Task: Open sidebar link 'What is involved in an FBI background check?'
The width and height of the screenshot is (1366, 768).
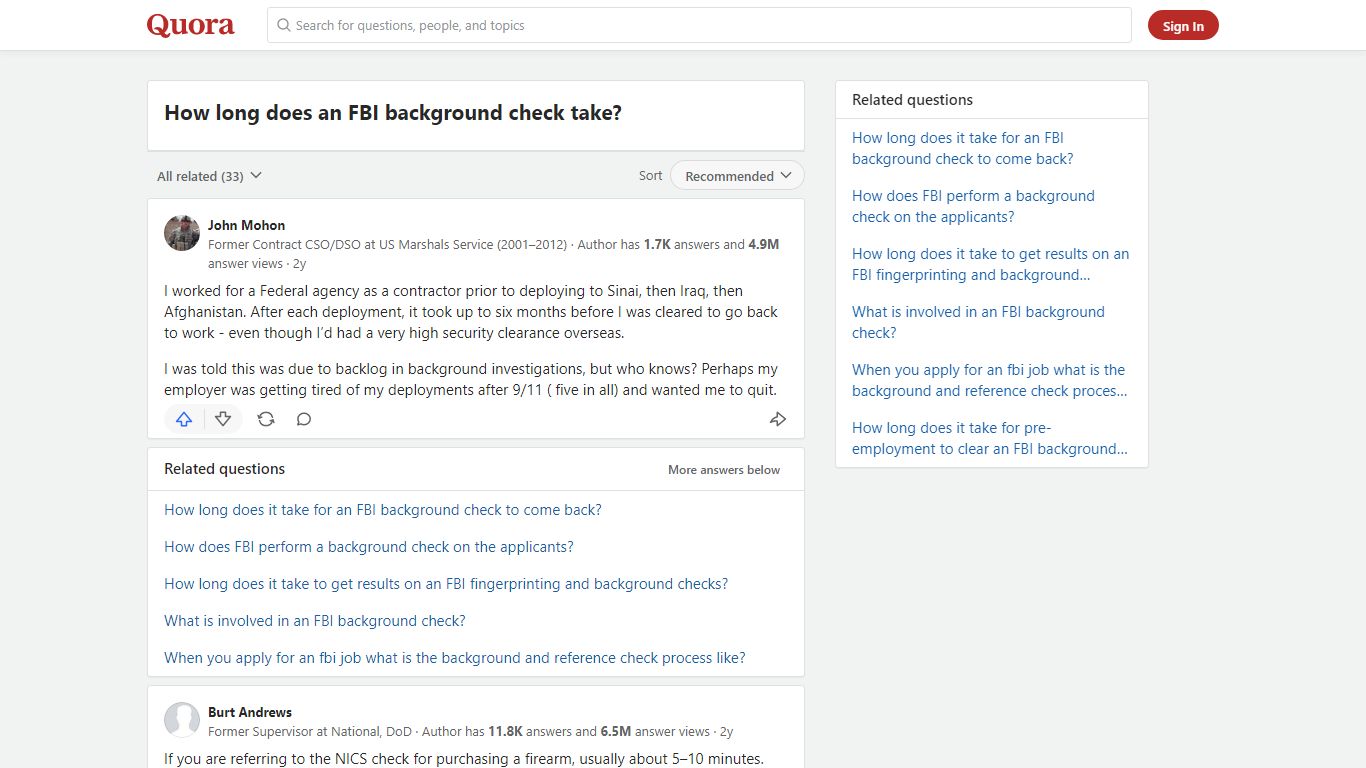Action: [x=978, y=322]
